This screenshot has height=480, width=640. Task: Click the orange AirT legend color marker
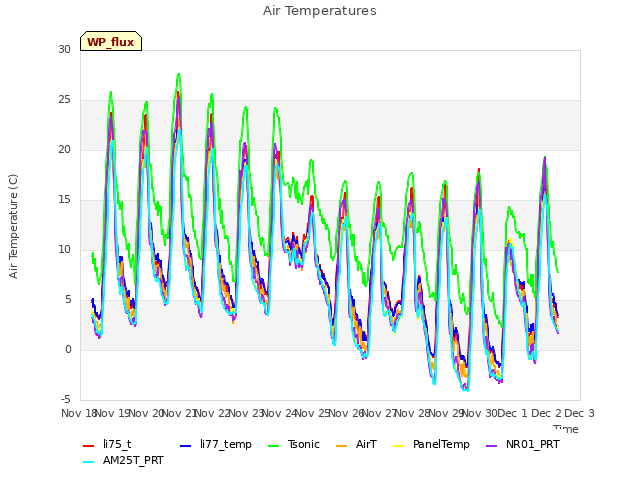point(342,446)
